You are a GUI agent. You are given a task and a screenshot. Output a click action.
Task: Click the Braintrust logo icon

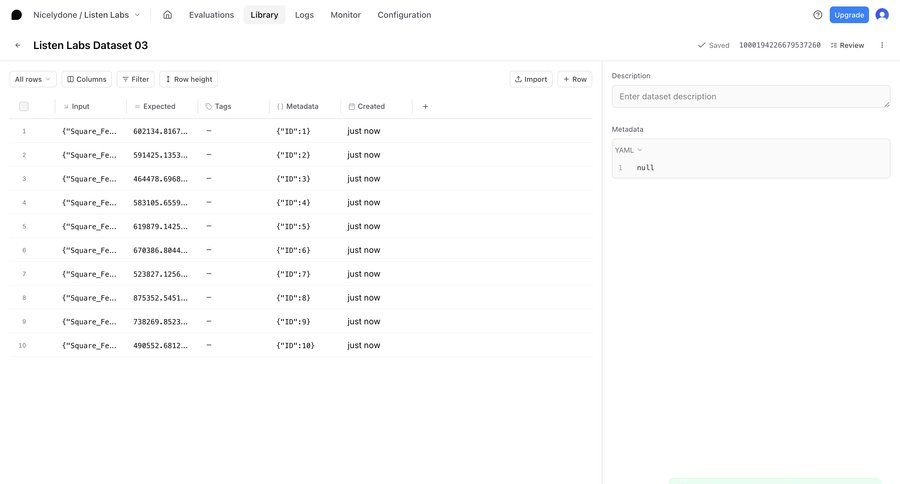[17, 15]
